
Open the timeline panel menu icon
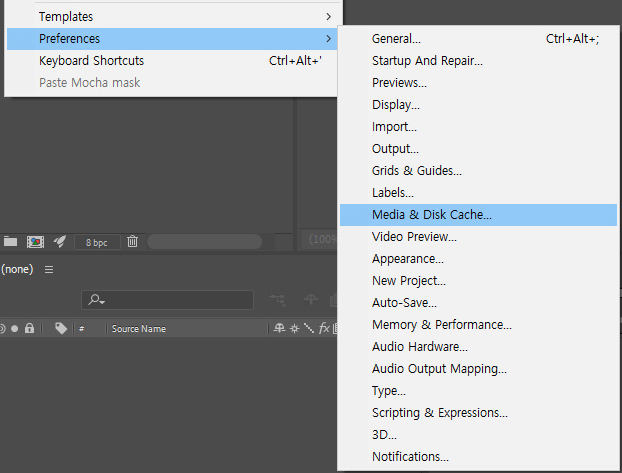click(x=49, y=270)
